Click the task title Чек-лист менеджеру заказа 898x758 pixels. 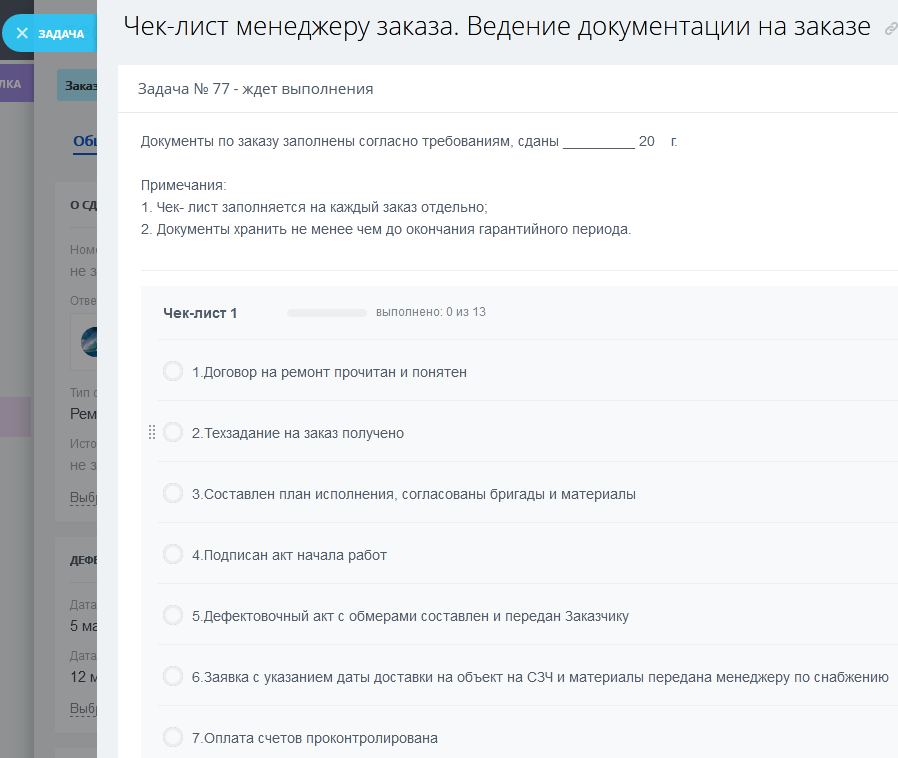pos(497,26)
